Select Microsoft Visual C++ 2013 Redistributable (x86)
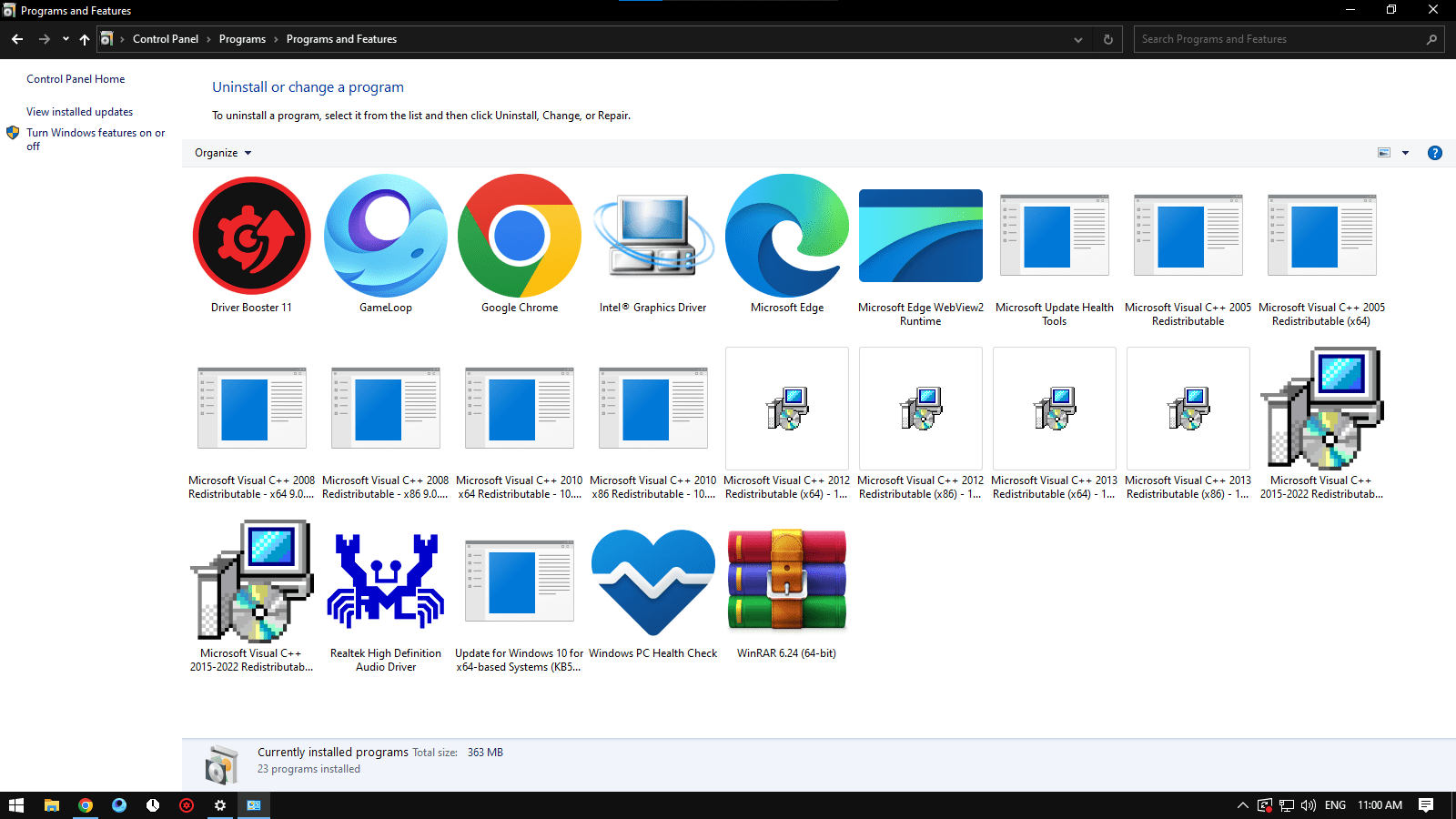This screenshot has height=819, width=1456. [x=1188, y=409]
